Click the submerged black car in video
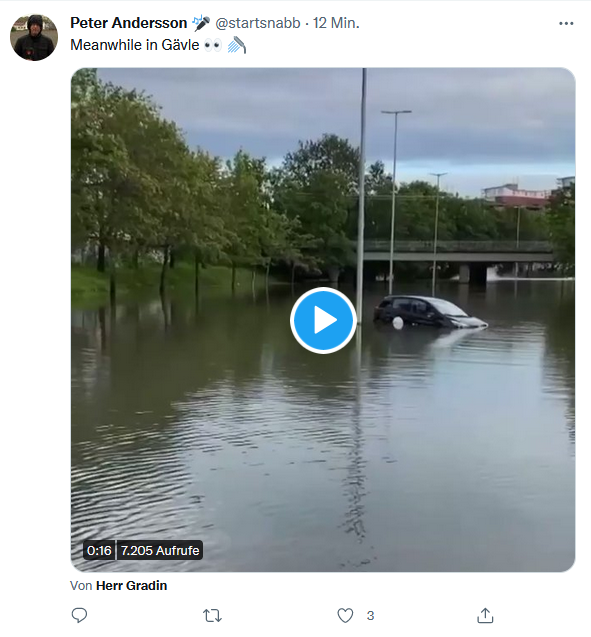The image size is (591, 637). (430, 312)
